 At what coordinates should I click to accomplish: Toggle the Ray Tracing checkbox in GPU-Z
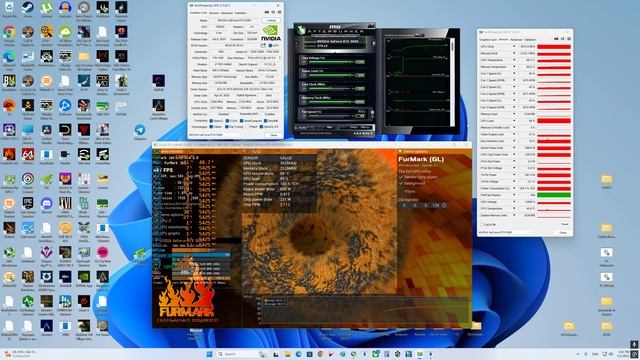pyautogui.click(x=227, y=127)
